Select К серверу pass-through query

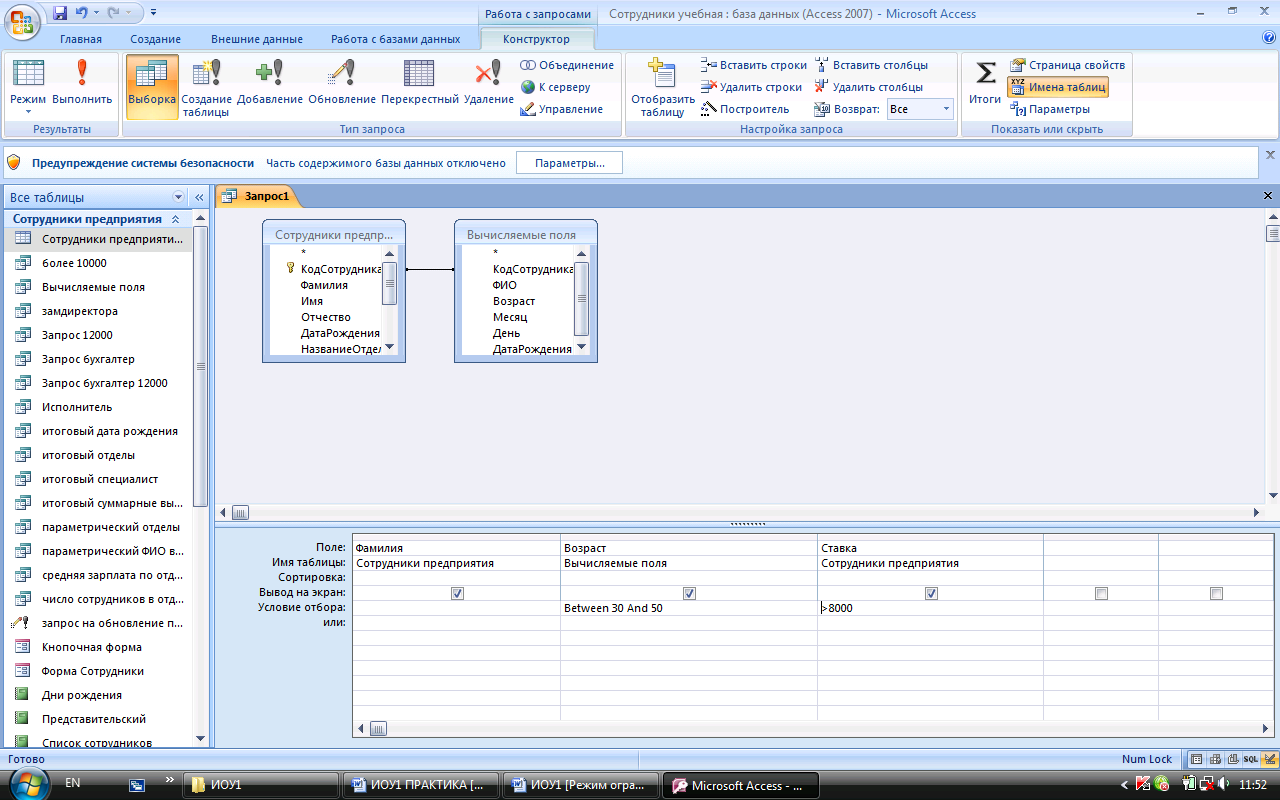coord(556,87)
